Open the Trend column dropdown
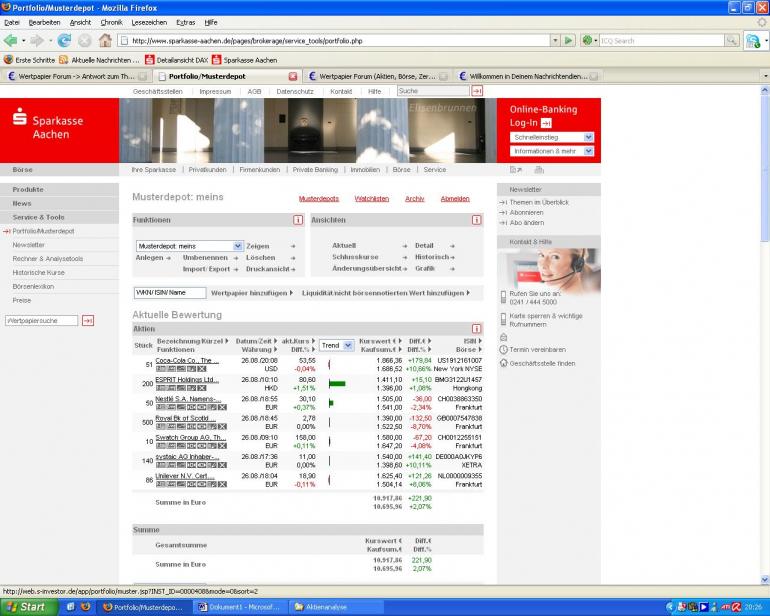The width and height of the screenshot is (770, 616). pyautogui.click(x=336, y=345)
